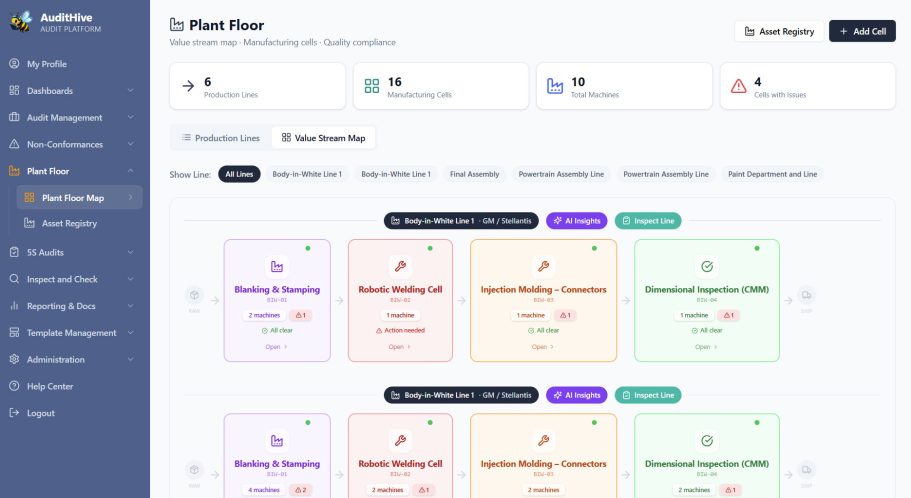911x498 pixels.
Task: Click the first line's AI Insights button
Action: [577, 221]
